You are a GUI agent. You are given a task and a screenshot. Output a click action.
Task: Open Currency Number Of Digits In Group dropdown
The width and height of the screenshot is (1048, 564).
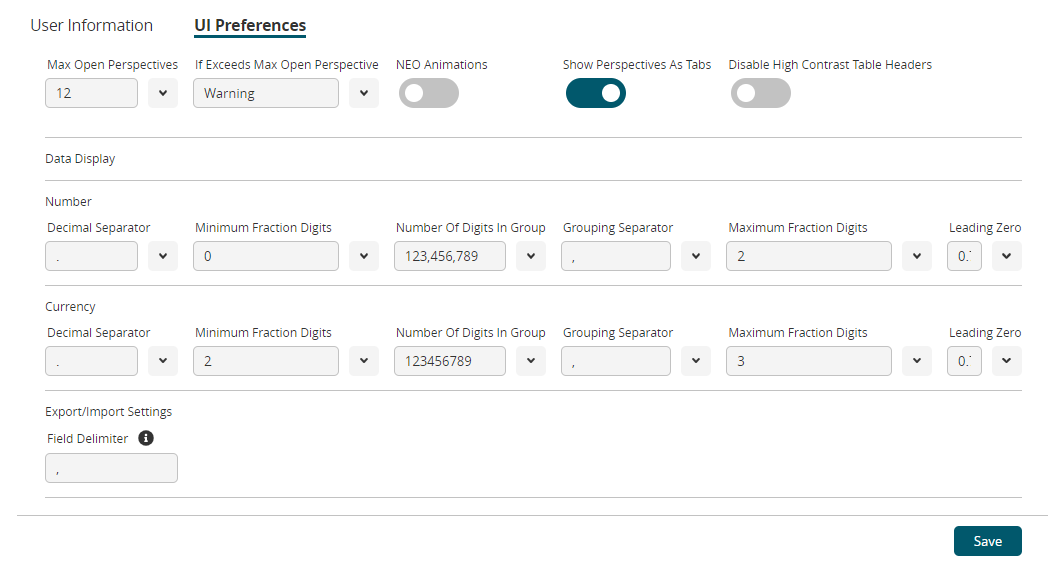coord(531,361)
